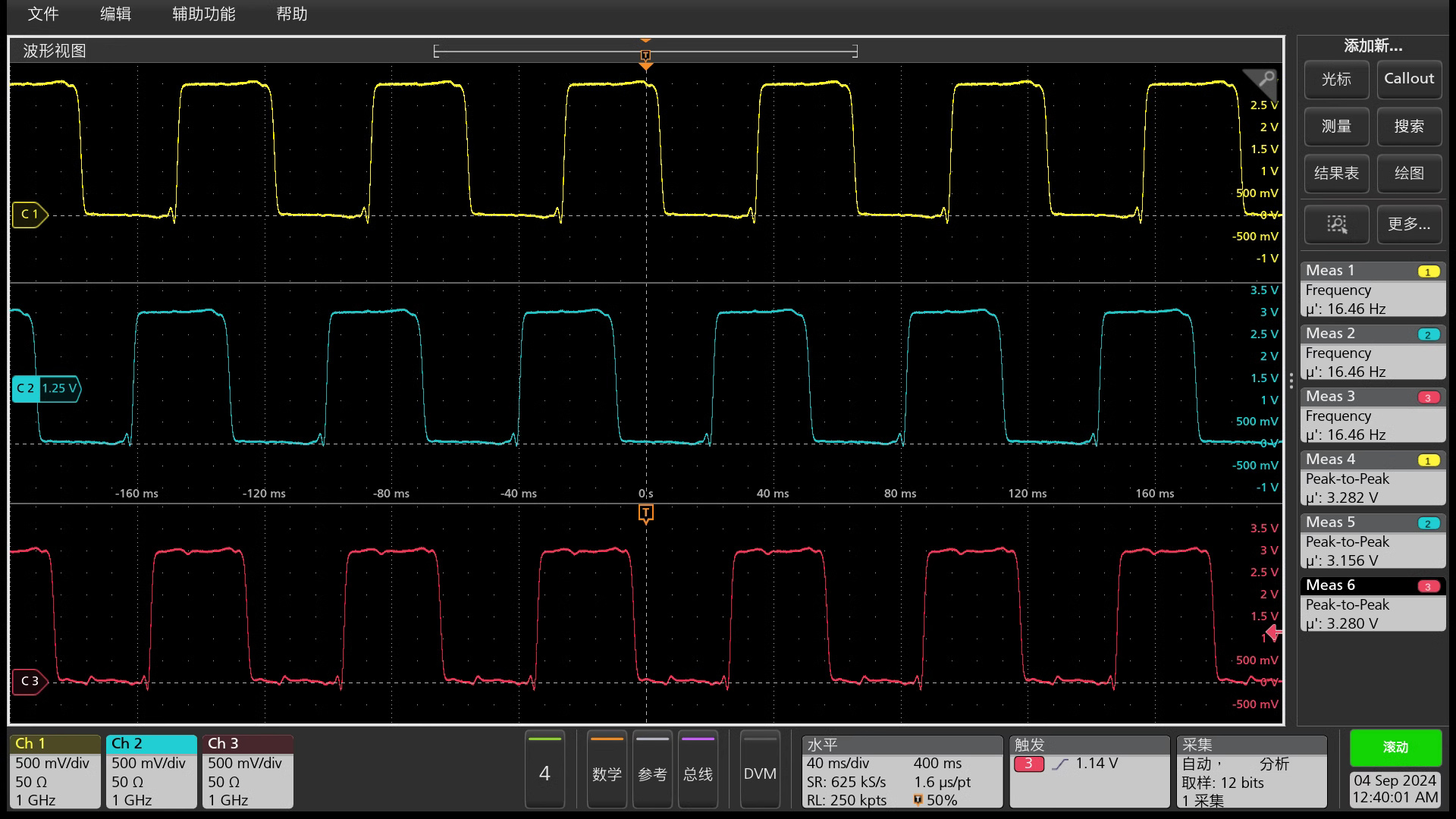Image resolution: width=1456 pixels, height=819 pixels.
Task: Open the 更多... dropdown
Action: [1408, 224]
